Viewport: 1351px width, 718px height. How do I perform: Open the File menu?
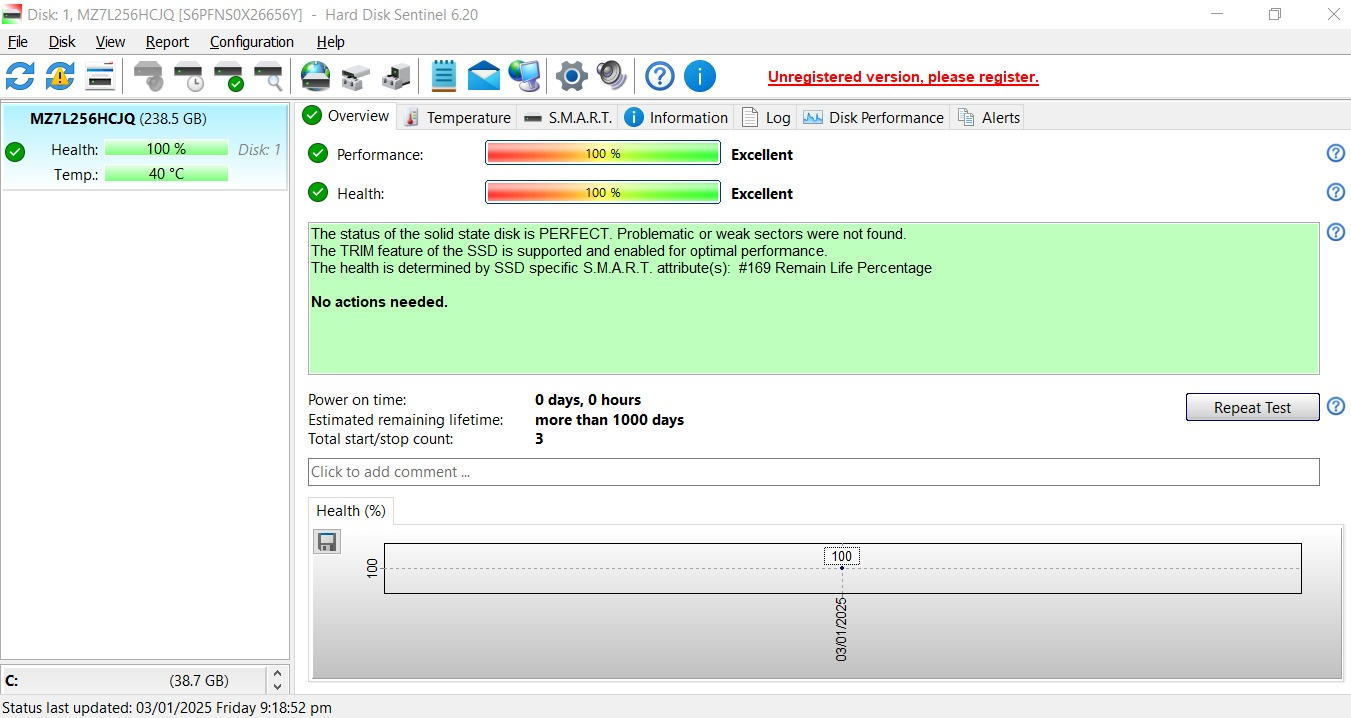(18, 42)
